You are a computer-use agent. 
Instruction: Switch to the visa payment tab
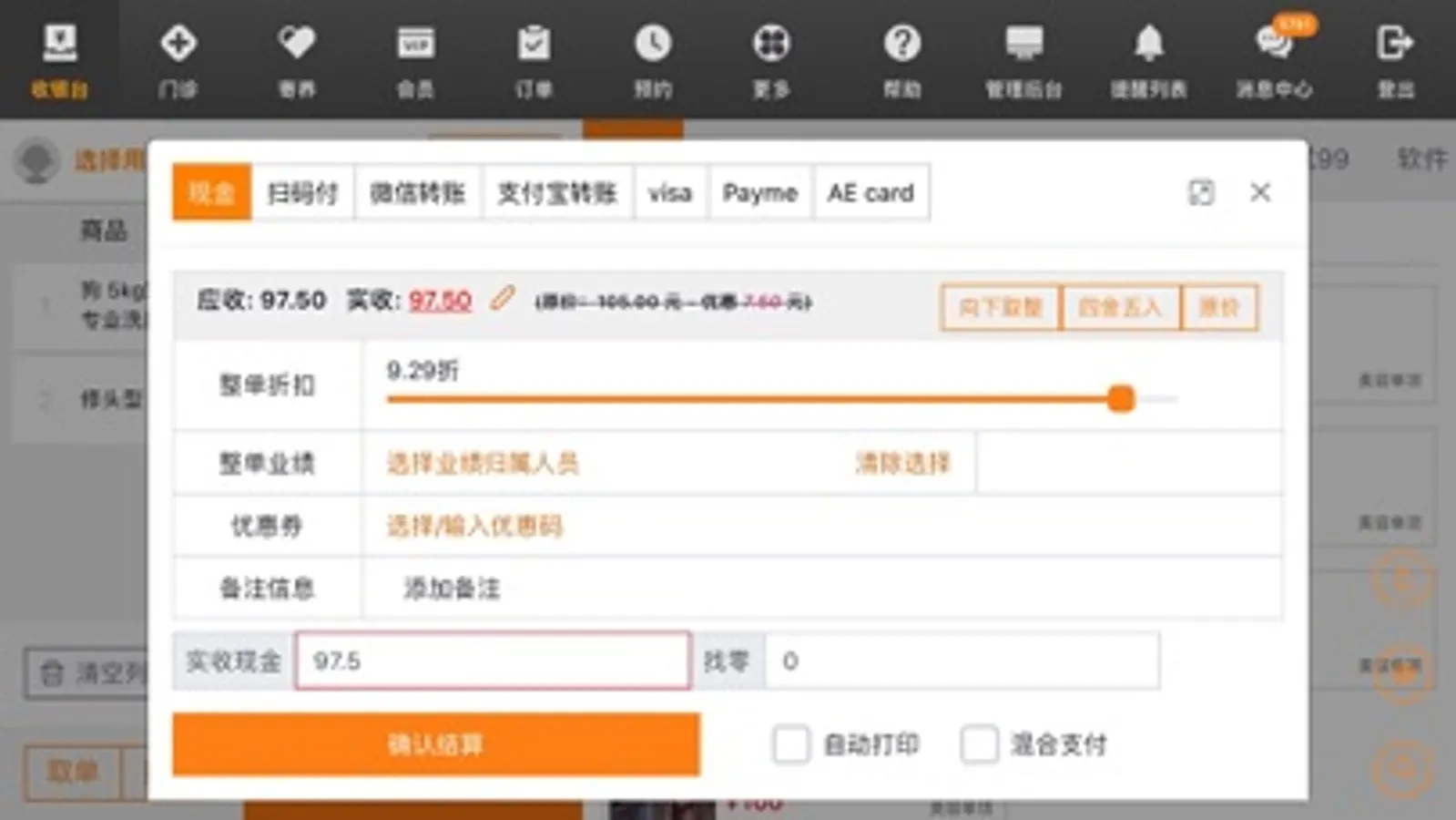pos(670,192)
